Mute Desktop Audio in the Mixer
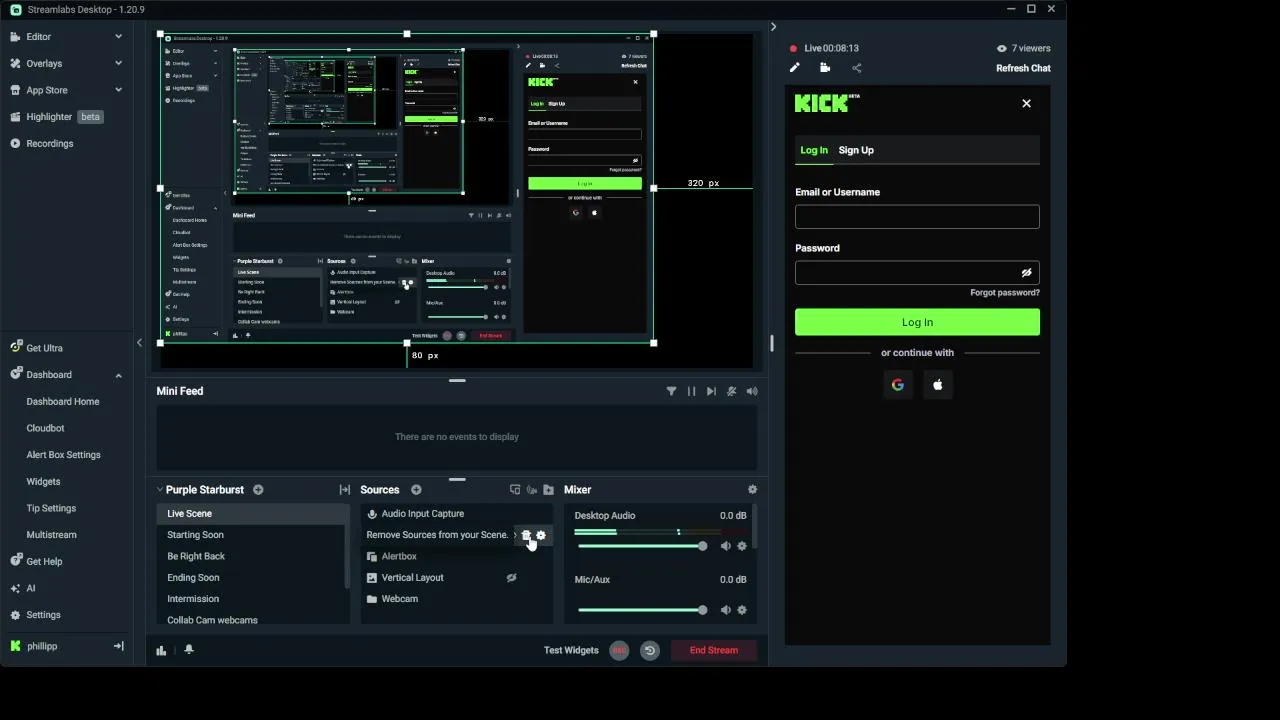The image size is (1280, 720). click(x=726, y=546)
